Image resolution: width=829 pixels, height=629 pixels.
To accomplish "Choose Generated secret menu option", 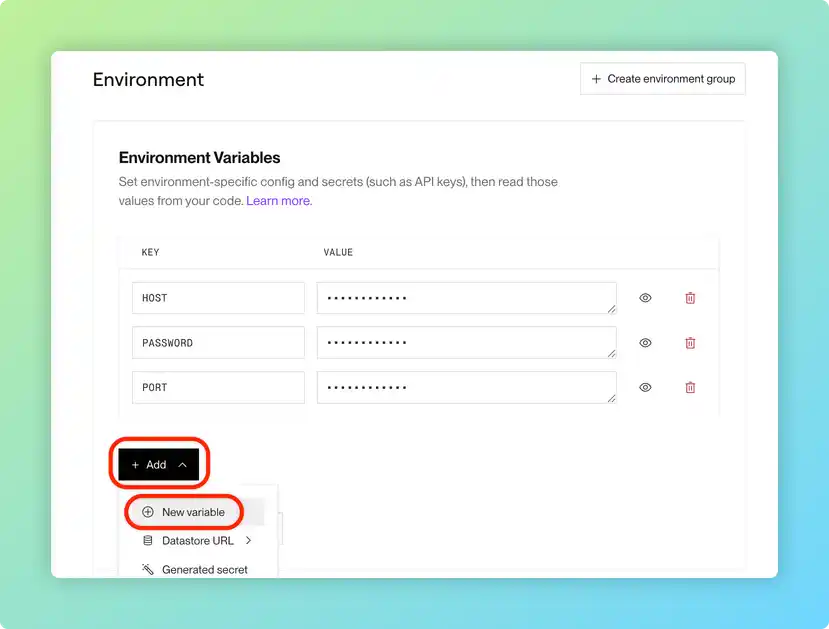I will [204, 569].
